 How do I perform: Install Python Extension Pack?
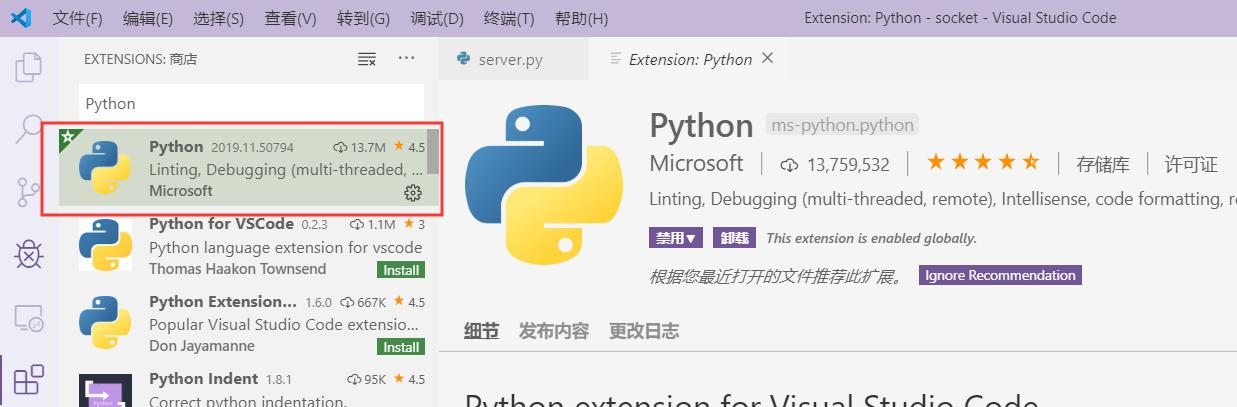point(401,347)
